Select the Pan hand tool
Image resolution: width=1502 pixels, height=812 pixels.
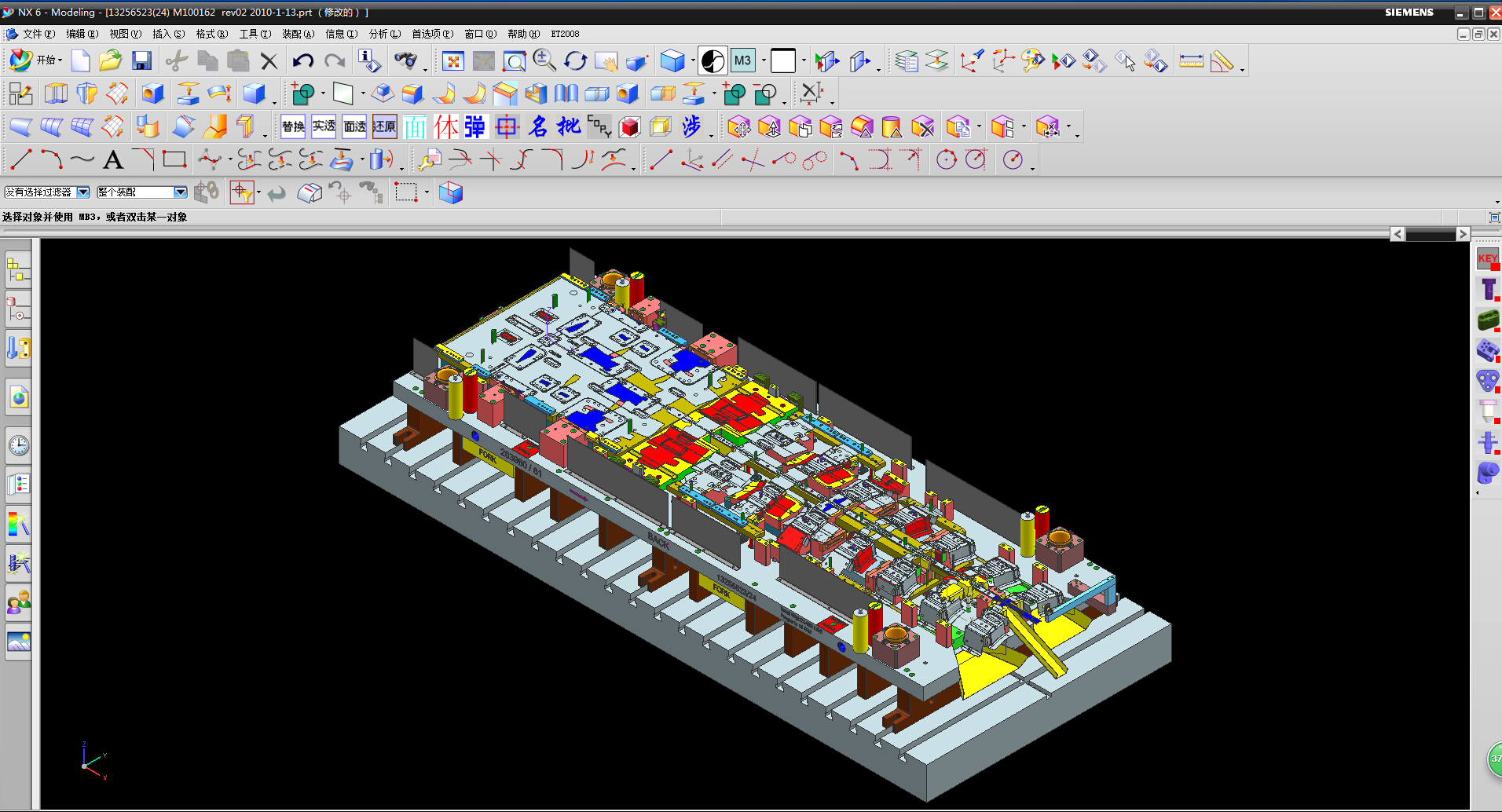[606, 61]
